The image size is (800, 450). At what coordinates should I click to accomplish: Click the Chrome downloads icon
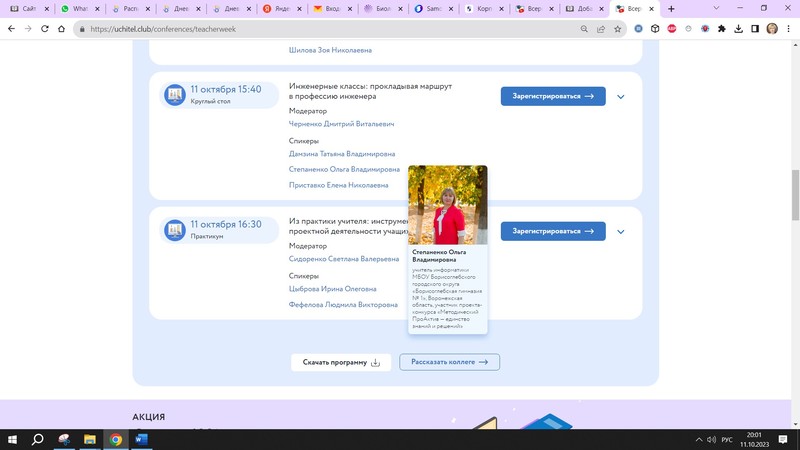click(x=737, y=29)
